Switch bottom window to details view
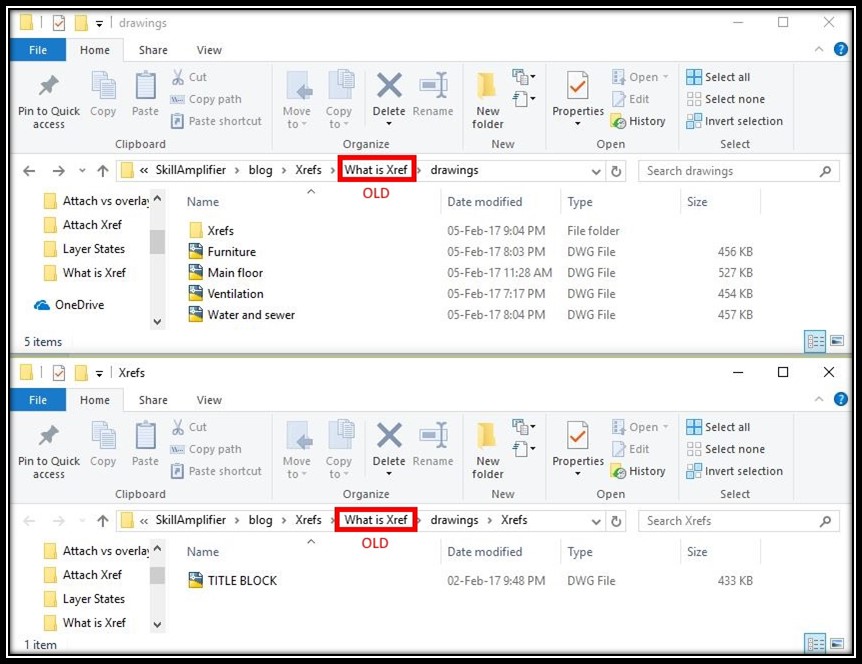This screenshot has height=664, width=862. pyautogui.click(x=815, y=643)
